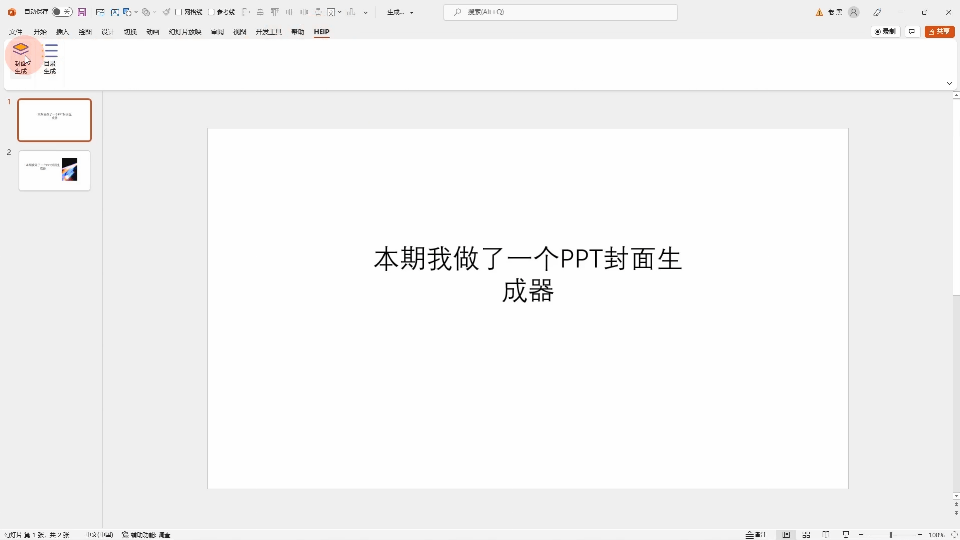
Task: Click the purple Save icon
Action: point(82,12)
